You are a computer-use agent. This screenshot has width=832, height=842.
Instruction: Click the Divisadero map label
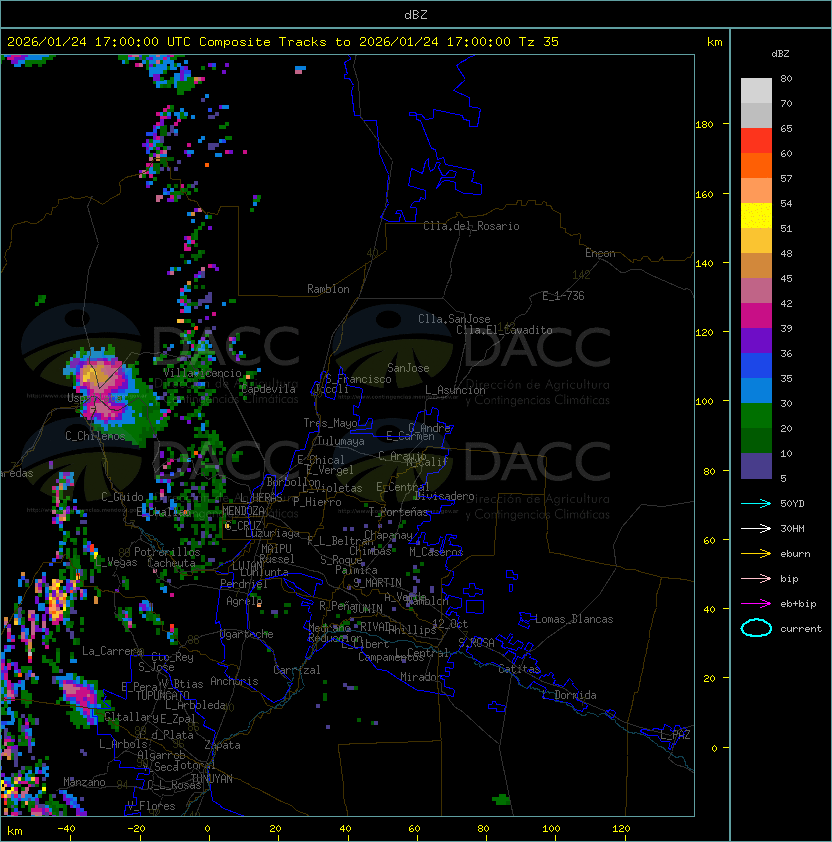[x=444, y=496]
